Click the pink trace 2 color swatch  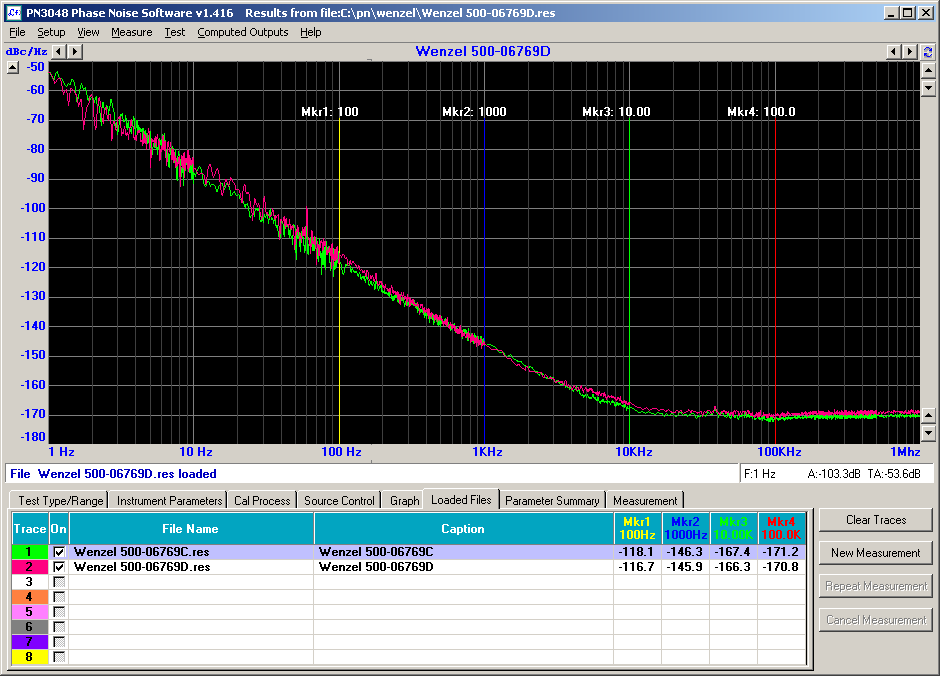(x=29, y=567)
